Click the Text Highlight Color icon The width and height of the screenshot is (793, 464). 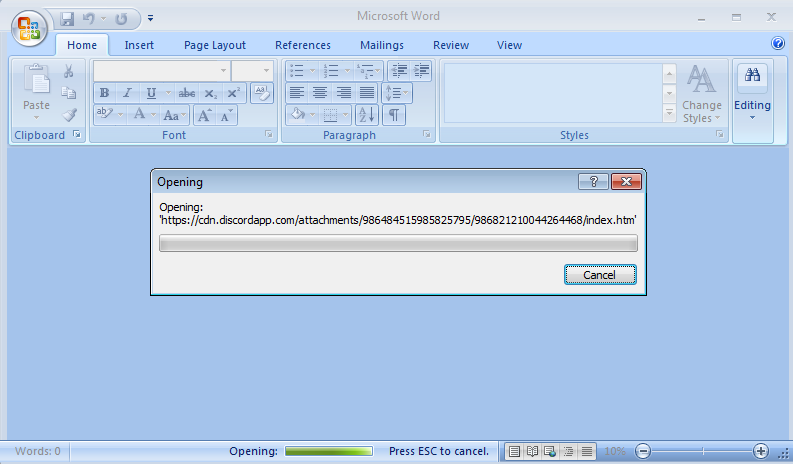(x=104, y=115)
